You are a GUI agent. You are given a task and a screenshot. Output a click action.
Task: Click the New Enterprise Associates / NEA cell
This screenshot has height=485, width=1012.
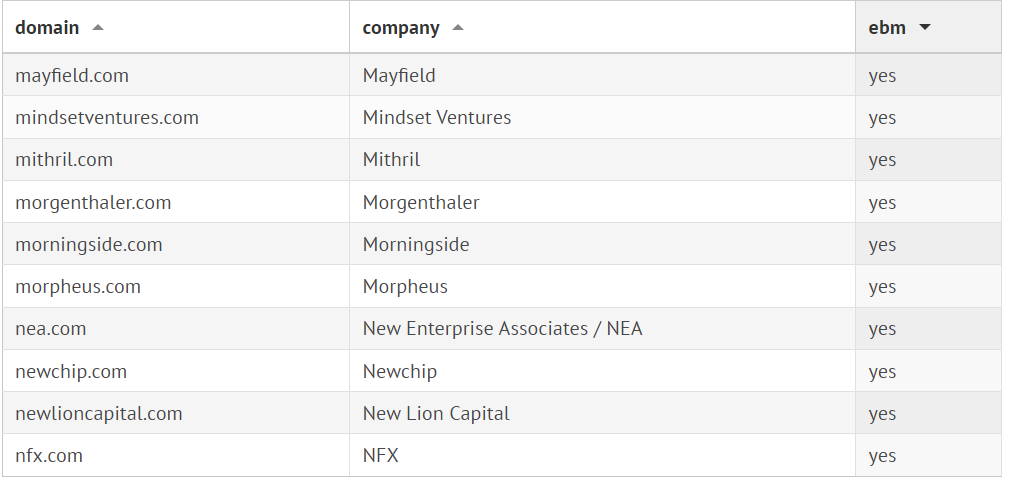502,329
